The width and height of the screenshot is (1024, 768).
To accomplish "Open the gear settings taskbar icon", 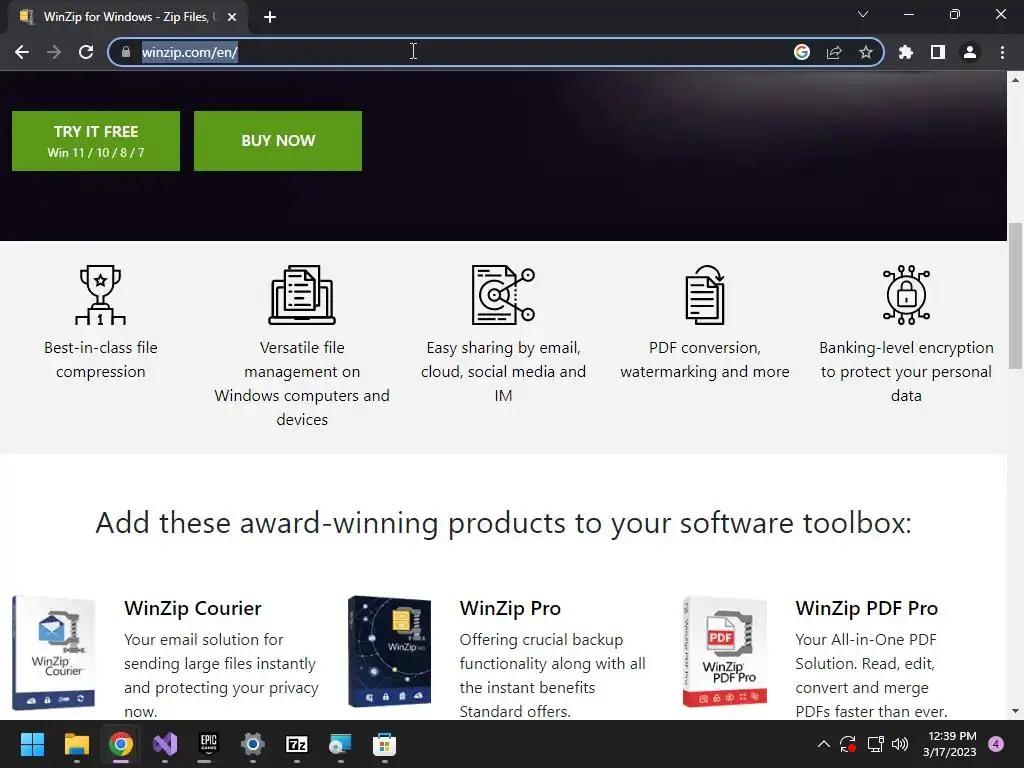I will pos(253,744).
